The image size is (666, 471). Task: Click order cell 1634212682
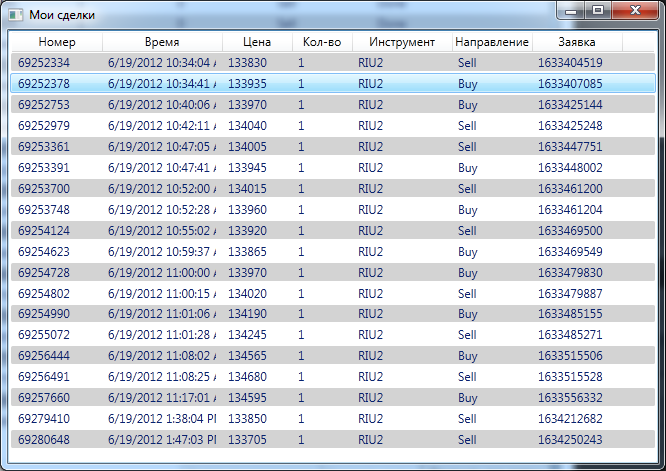click(x=570, y=419)
